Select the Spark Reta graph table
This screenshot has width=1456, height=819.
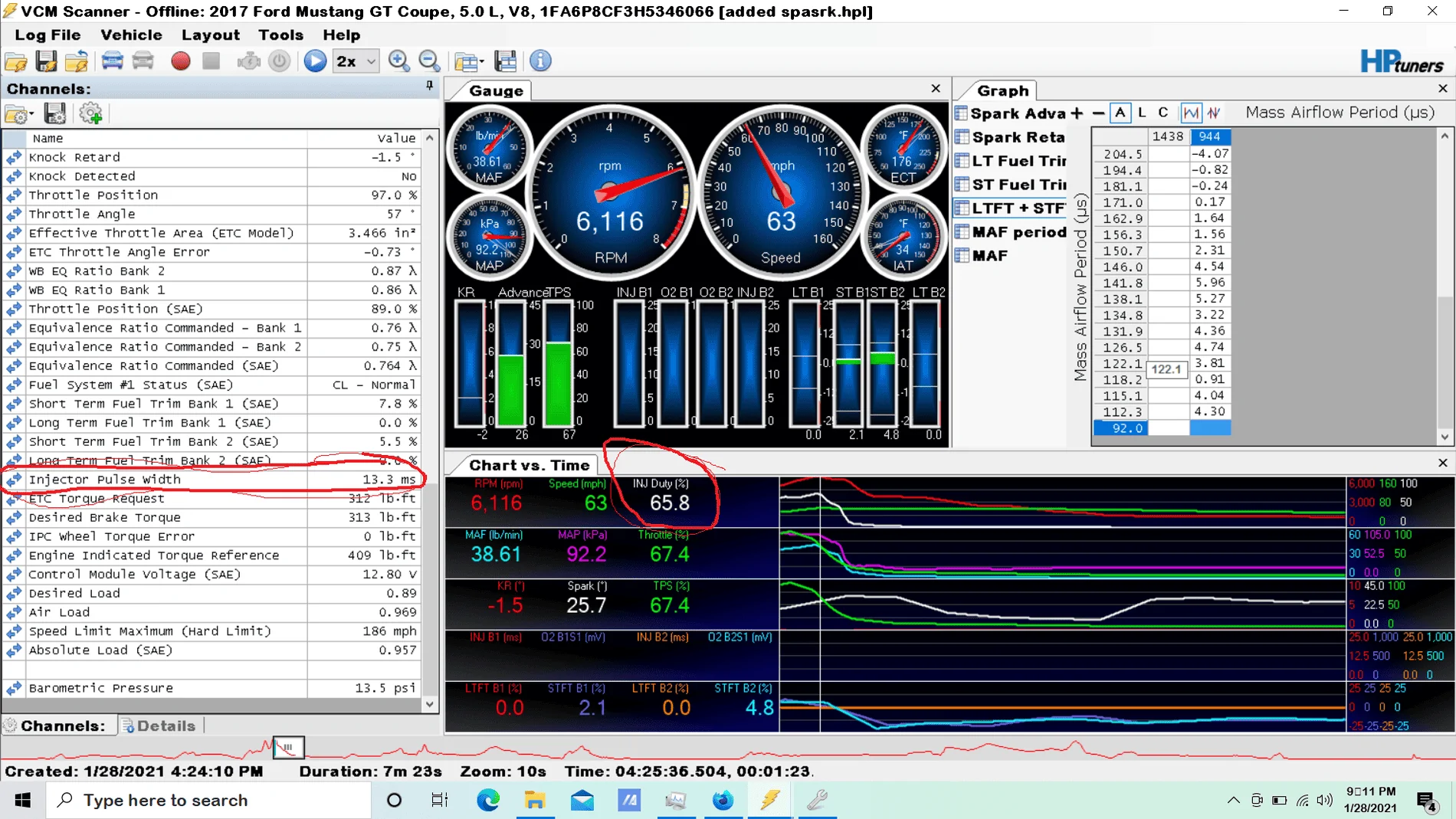[1010, 137]
